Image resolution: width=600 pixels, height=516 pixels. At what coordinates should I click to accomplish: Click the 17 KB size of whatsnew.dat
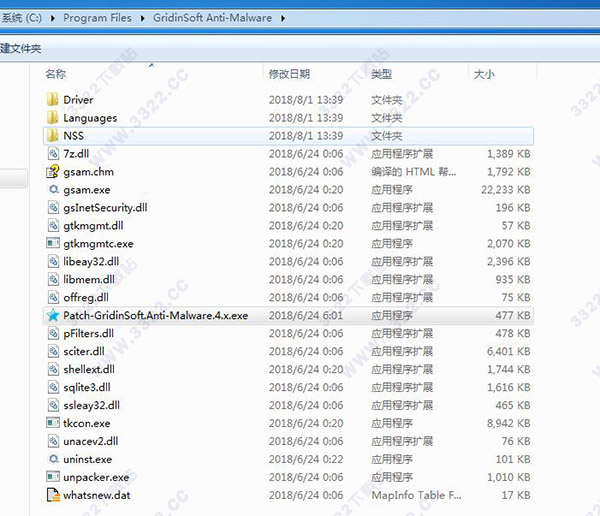[516, 495]
